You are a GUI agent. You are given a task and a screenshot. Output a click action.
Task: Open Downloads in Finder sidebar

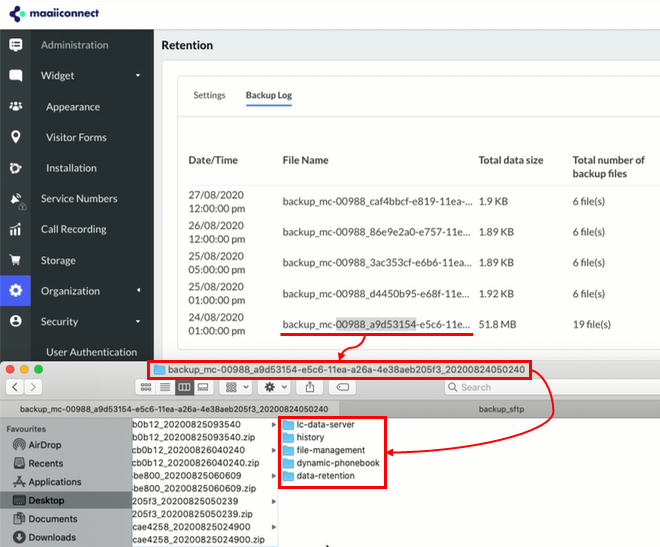(x=45, y=537)
